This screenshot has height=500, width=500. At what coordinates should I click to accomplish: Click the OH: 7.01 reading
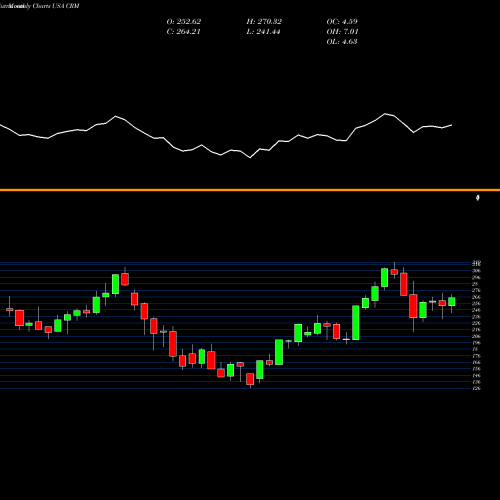(x=342, y=32)
